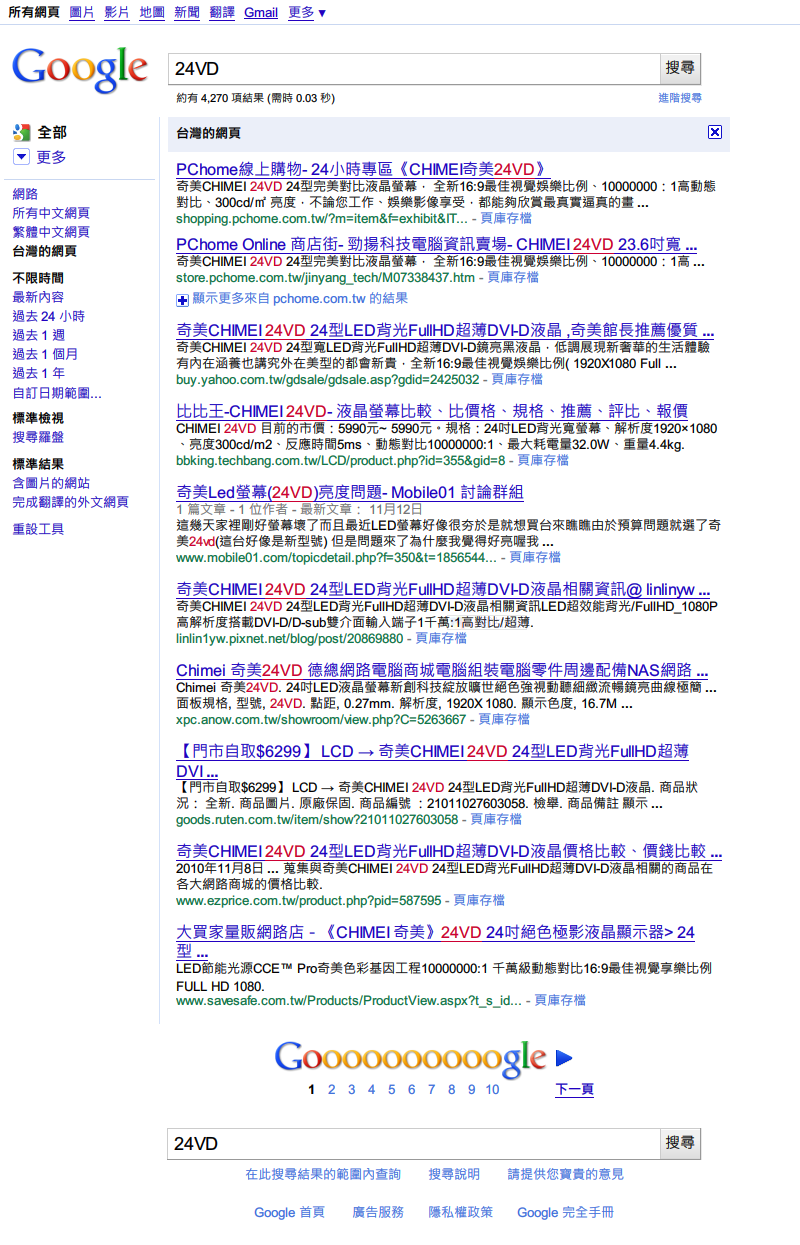Go to results page 3
This screenshot has height=1245, width=800.
click(352, 1090)
